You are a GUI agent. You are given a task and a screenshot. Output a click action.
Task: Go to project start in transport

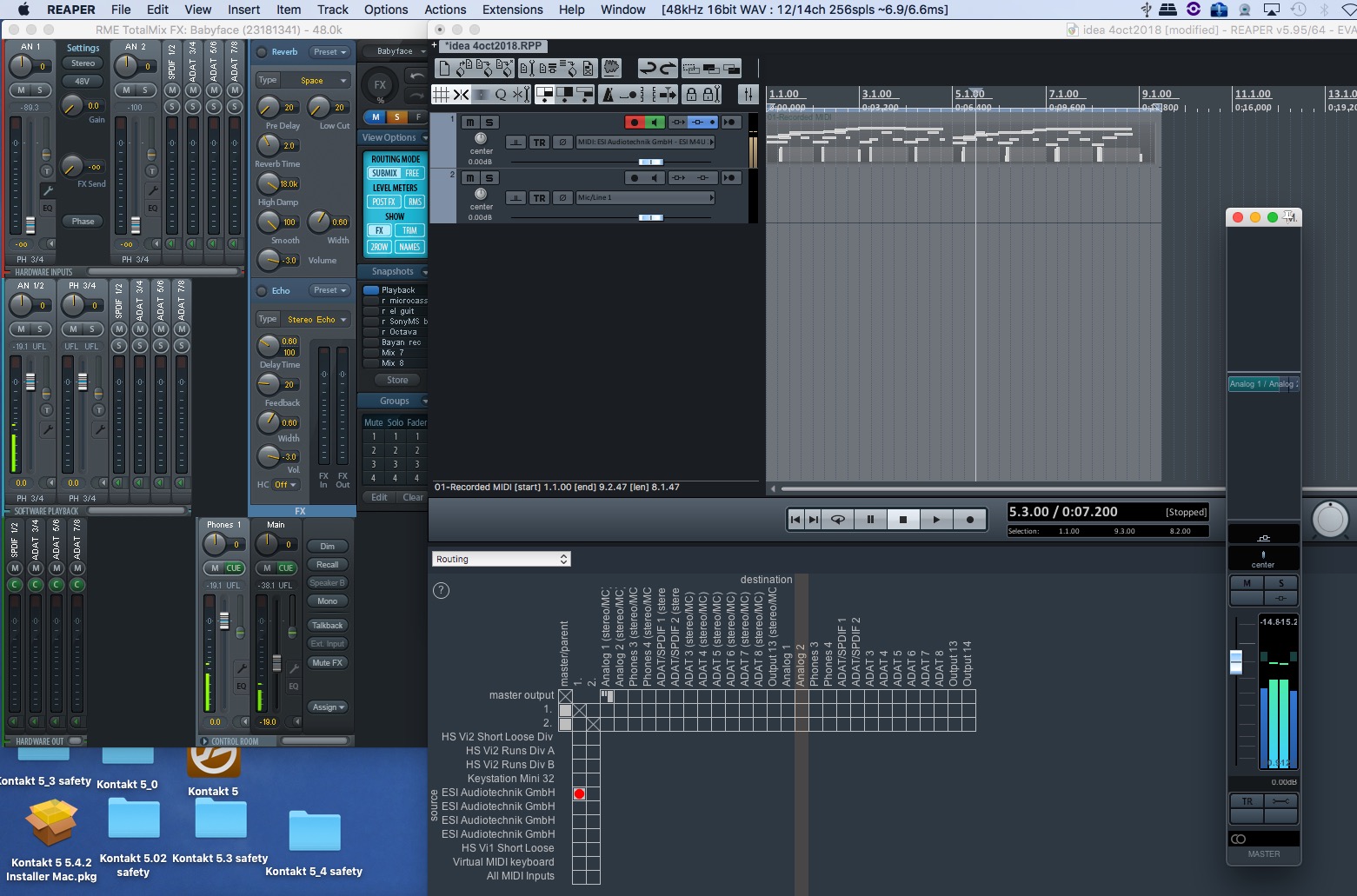pyautogui.click(x=795, y=520)
